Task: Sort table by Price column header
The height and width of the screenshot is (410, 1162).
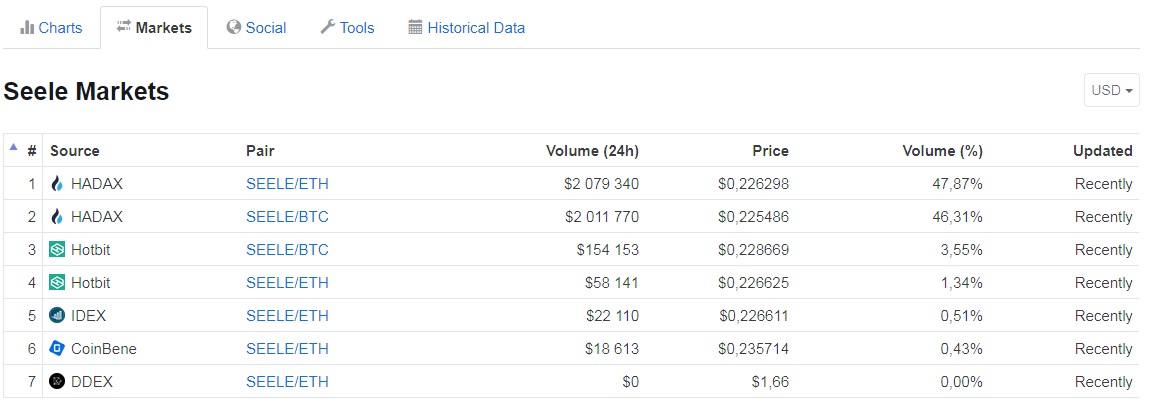Action: 770,151
